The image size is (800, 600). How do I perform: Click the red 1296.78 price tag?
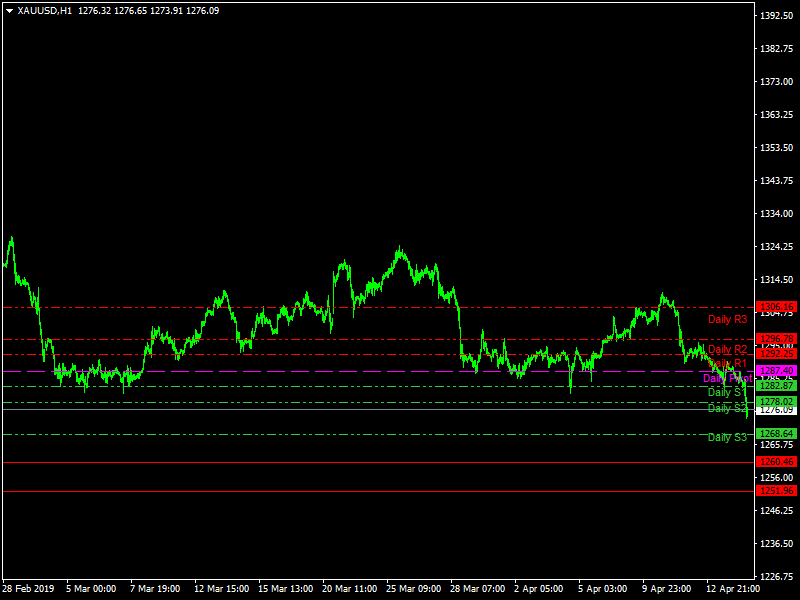tap(776, 339)
